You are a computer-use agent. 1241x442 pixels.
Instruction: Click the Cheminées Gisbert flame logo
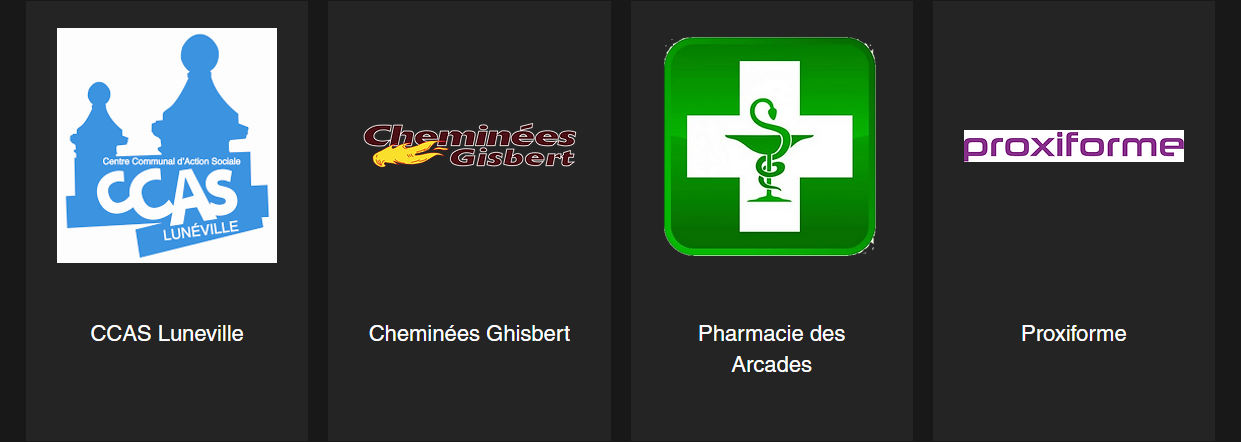tap(470, 146)
